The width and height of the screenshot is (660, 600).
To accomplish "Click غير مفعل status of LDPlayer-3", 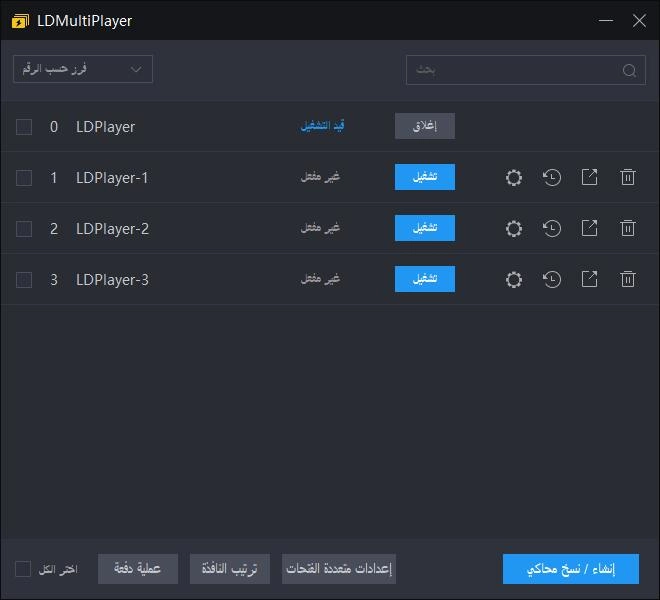I will (x=320, y=279).
